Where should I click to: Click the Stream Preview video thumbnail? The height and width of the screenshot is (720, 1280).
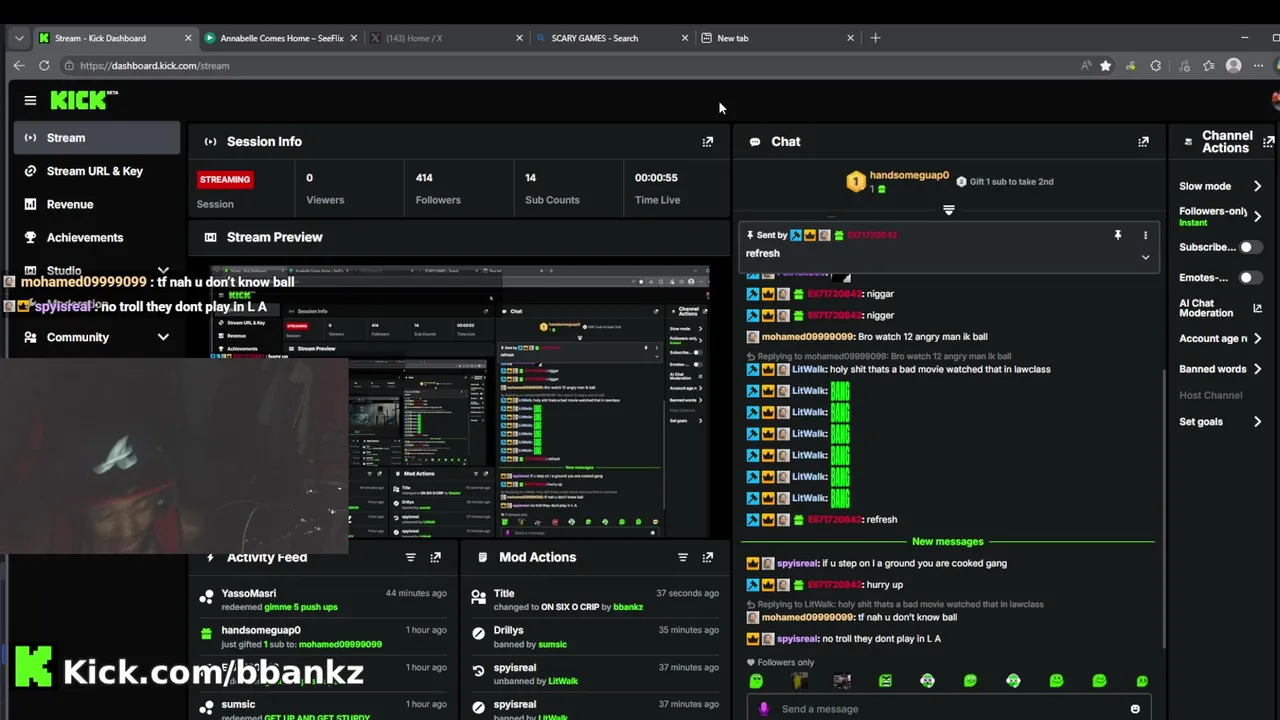[460, 403]
